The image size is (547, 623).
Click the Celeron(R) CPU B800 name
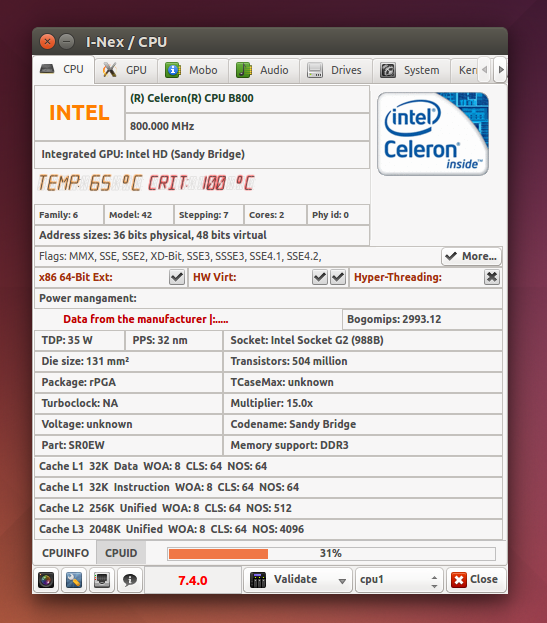191,98
